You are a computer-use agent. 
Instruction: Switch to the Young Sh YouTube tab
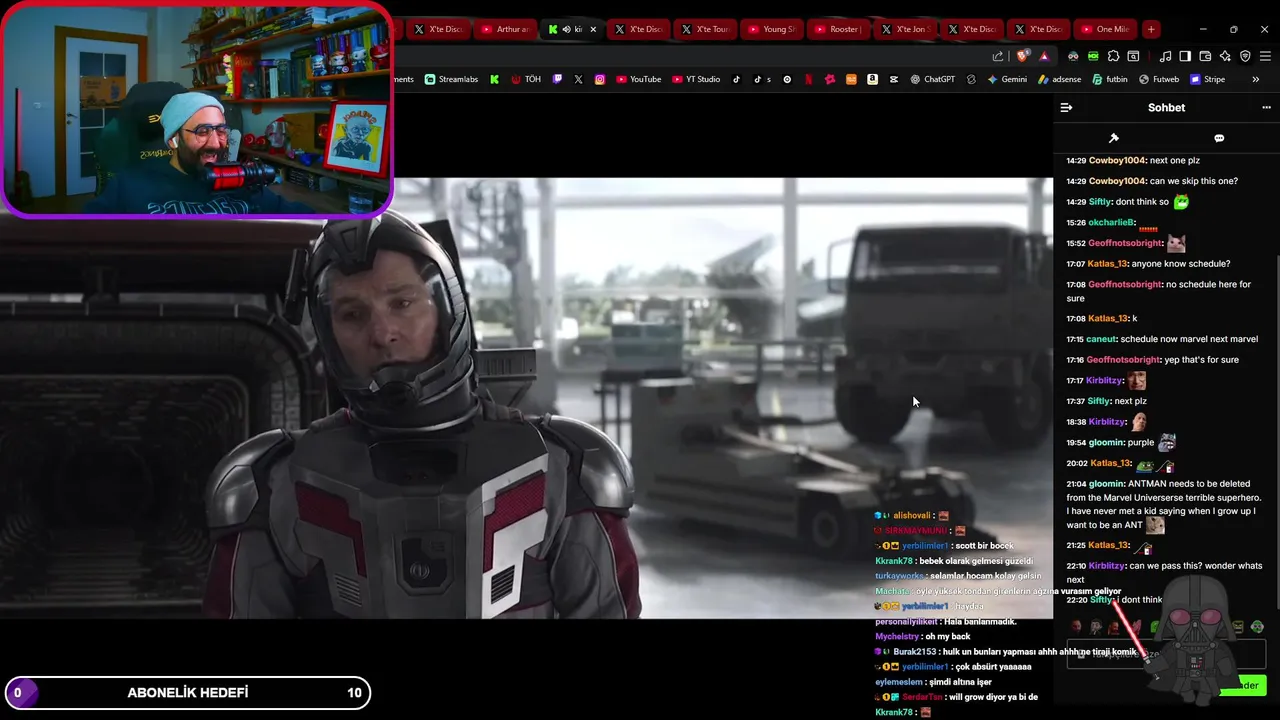[x=771, y=29]
